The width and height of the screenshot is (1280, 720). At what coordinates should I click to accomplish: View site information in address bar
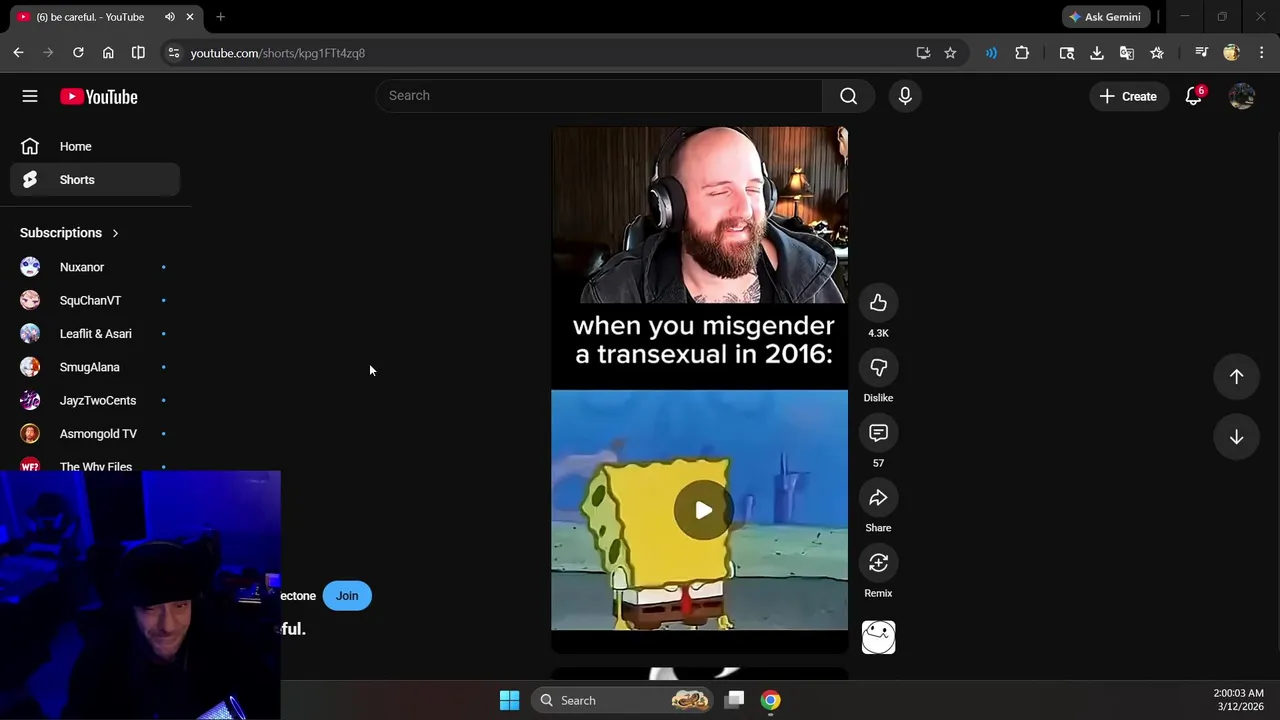173,53
